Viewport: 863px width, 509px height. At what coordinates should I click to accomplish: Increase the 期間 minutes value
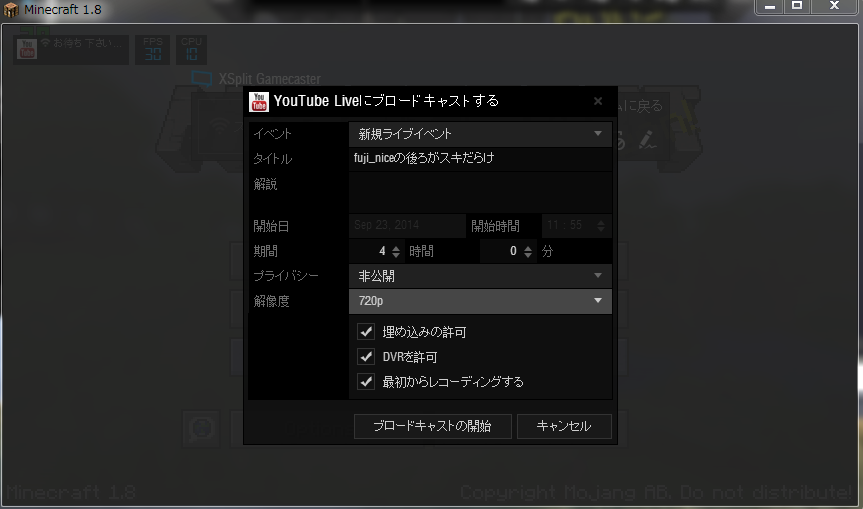[528, 248]
